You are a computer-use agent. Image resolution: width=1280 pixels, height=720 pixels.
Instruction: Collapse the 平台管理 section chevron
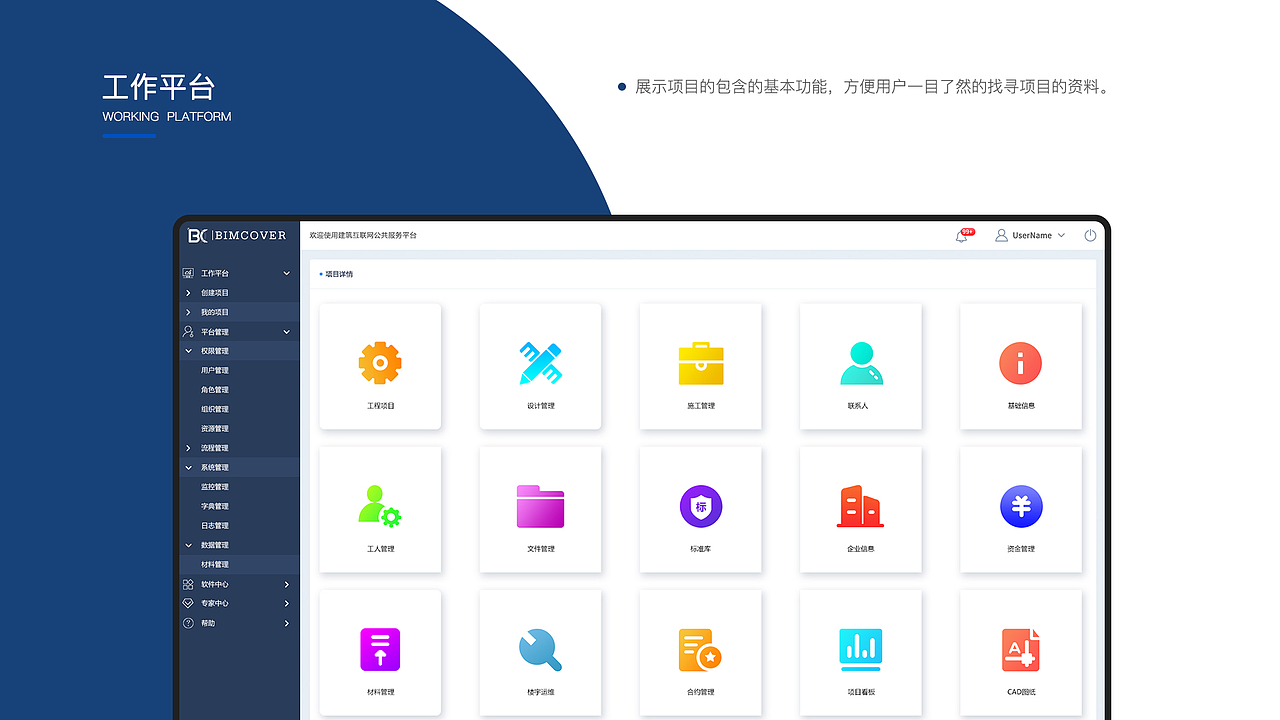286,331
